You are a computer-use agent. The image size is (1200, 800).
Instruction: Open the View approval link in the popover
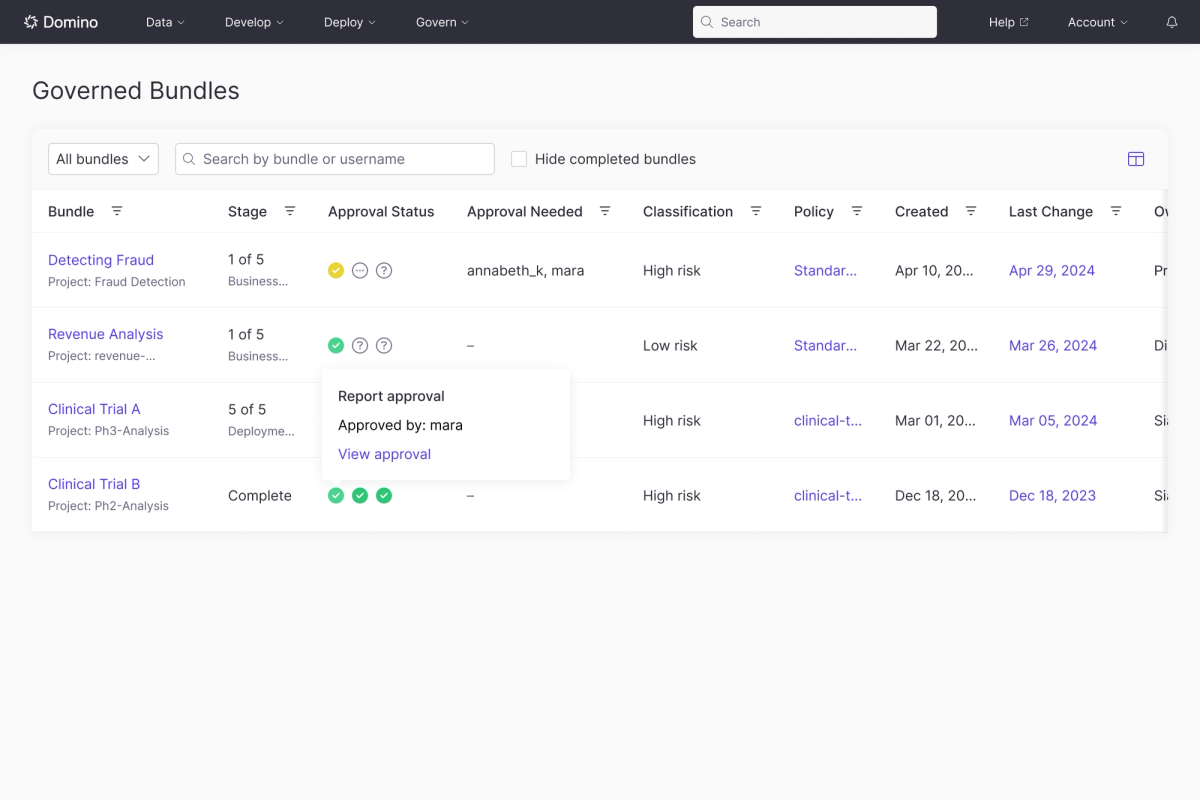(x=384, y=454)
